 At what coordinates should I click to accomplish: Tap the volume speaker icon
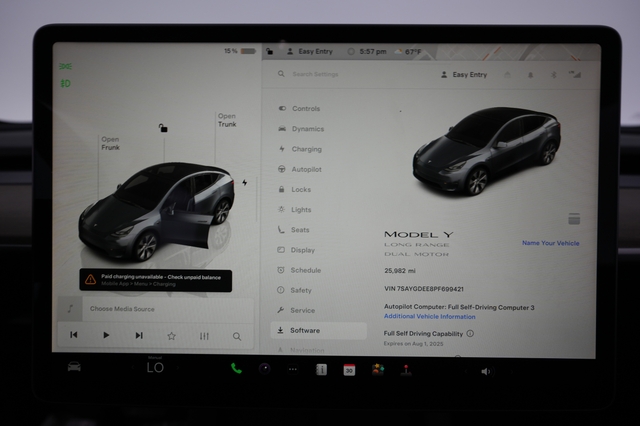pyautogui.click(x=486, y=371)
